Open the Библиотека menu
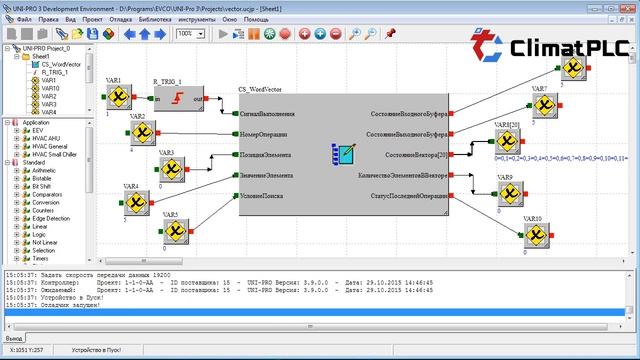640x360 pixels. pyautogui.click(x=155, y=19)
